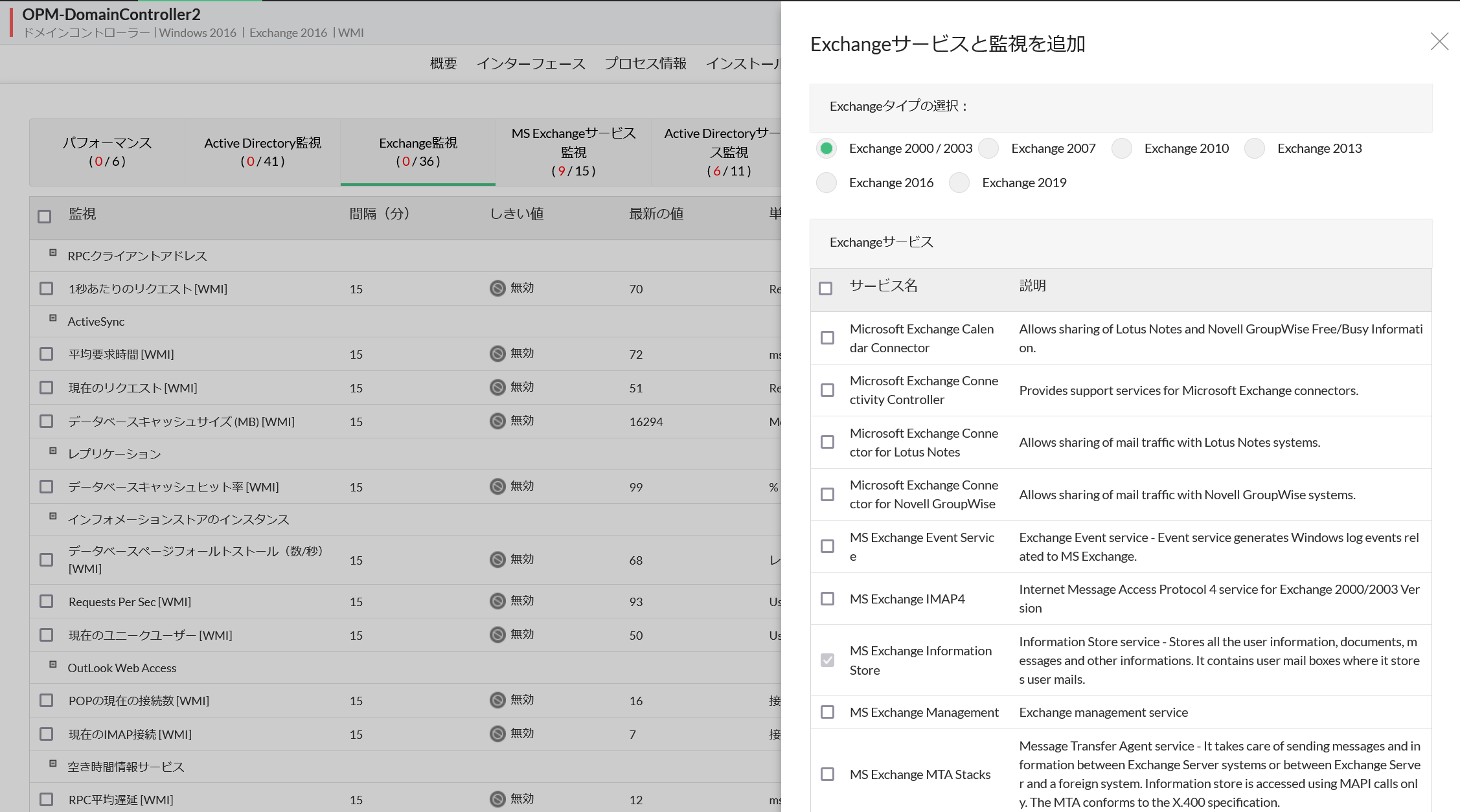Click disabled threshold icon for RPC平均遅延

pos(497,799)
